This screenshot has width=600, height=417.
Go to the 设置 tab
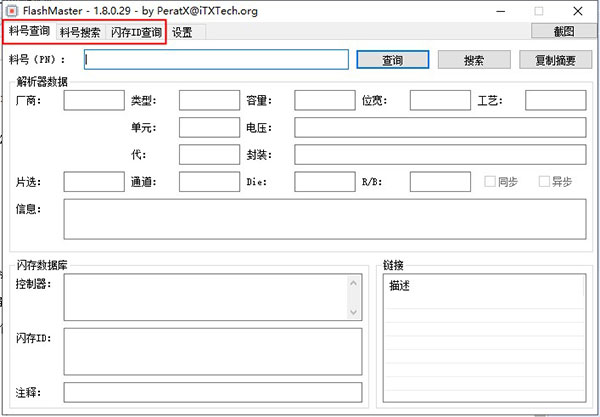coord(182,32)
